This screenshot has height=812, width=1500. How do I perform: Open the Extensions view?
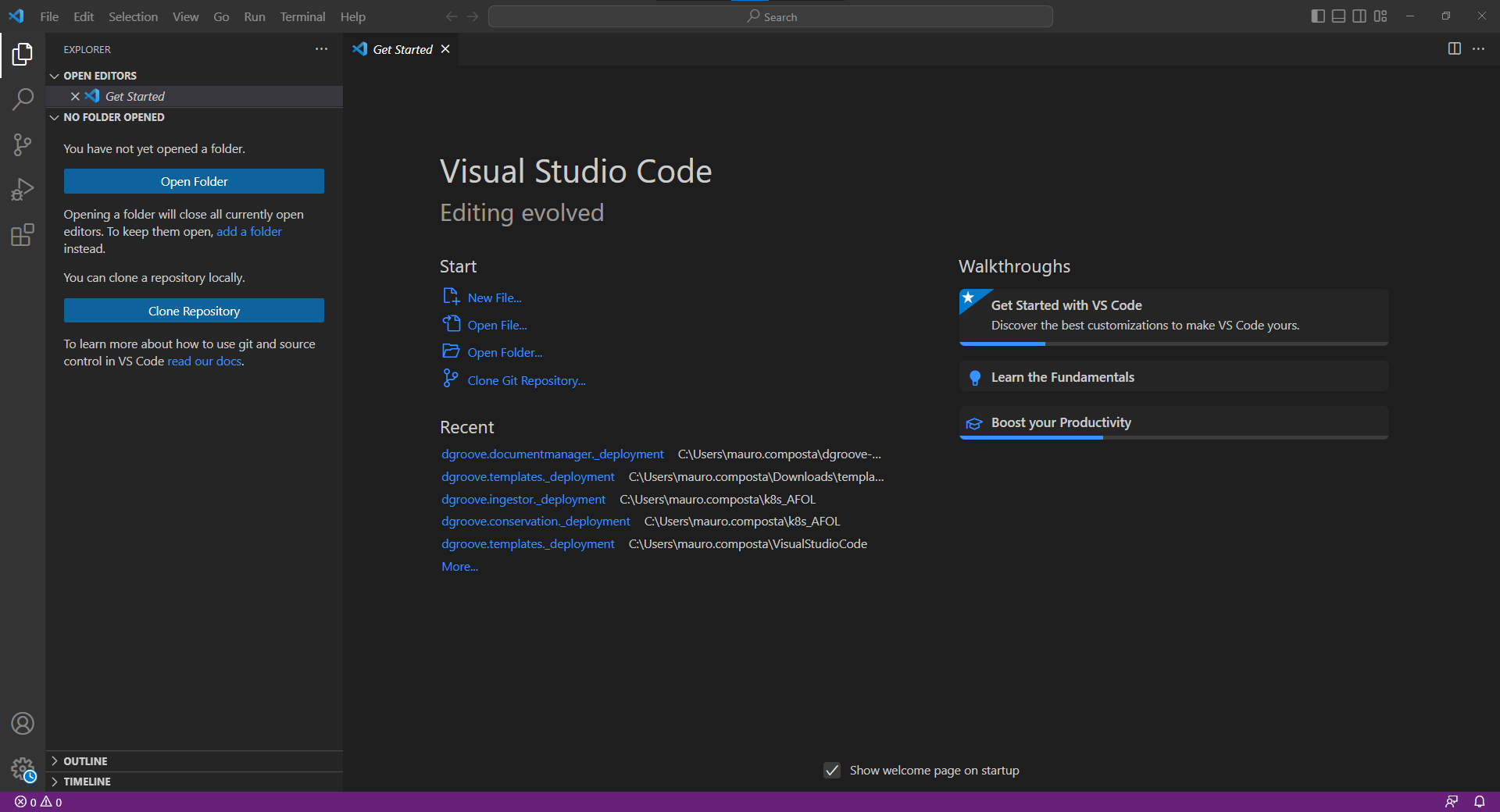tap(23, 235)
